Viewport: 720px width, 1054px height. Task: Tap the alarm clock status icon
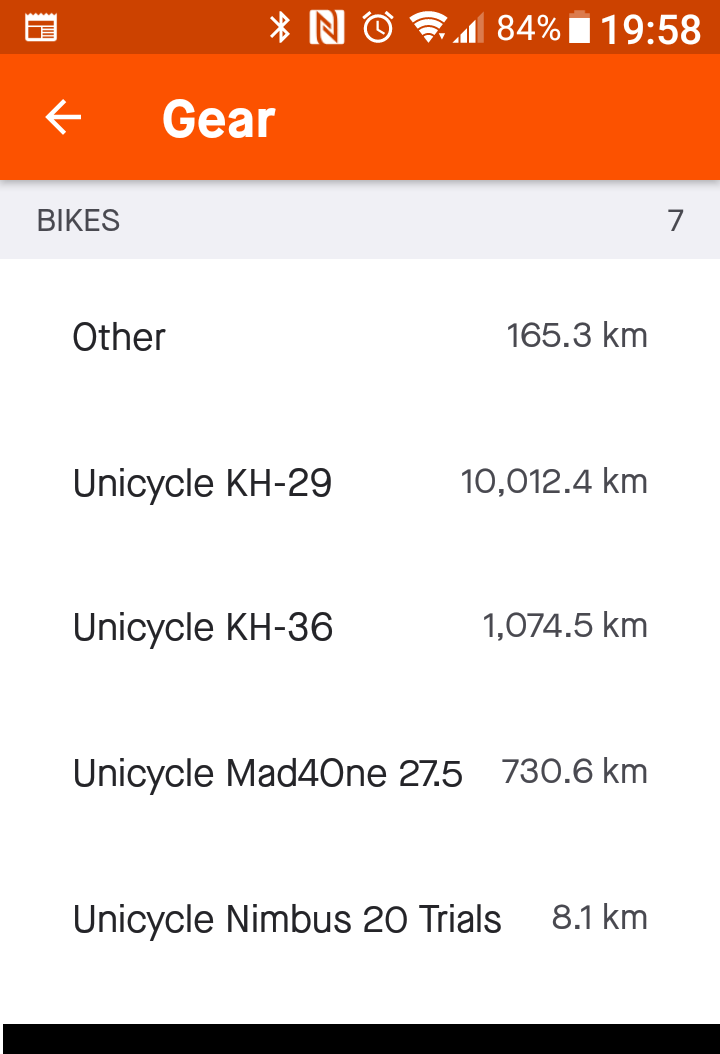378,28
